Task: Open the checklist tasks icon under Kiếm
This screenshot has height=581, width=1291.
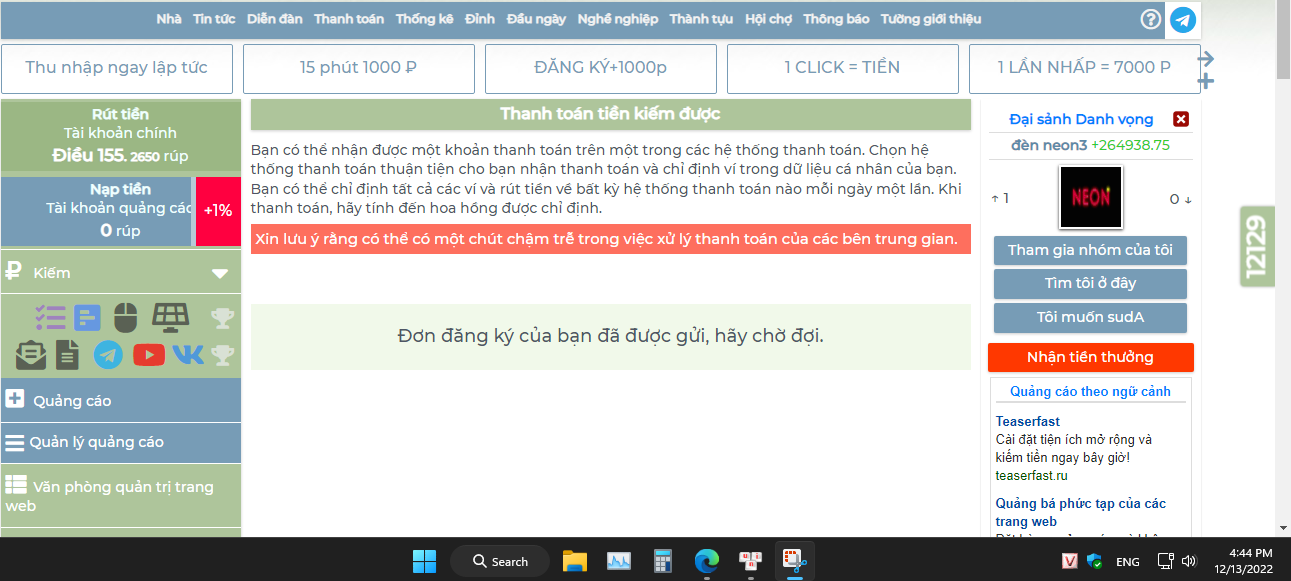Action: (50, 318)
